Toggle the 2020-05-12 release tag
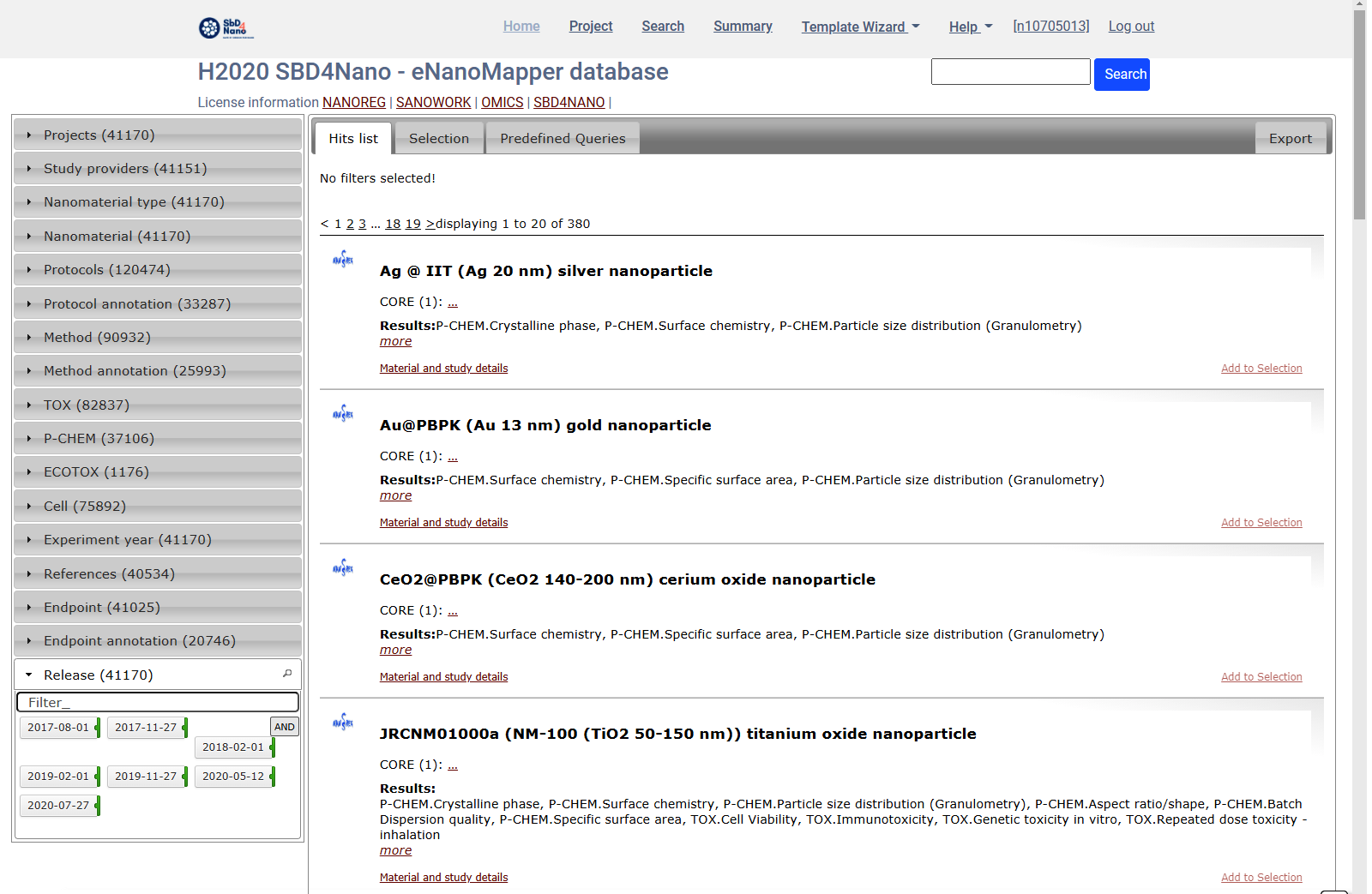The height and width of the screenshot is (894, 1372). (233, 777)
